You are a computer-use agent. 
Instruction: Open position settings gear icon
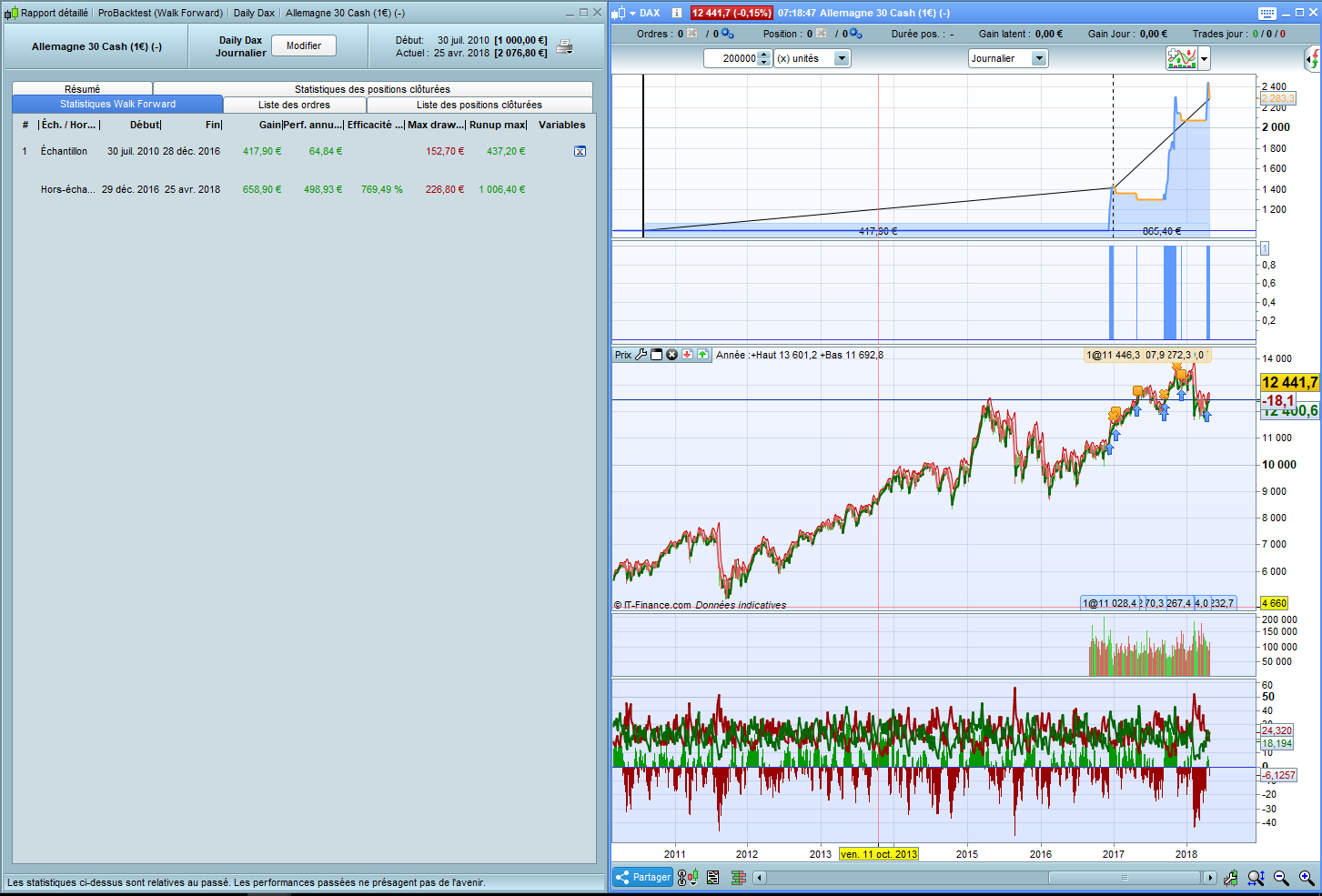855,34
